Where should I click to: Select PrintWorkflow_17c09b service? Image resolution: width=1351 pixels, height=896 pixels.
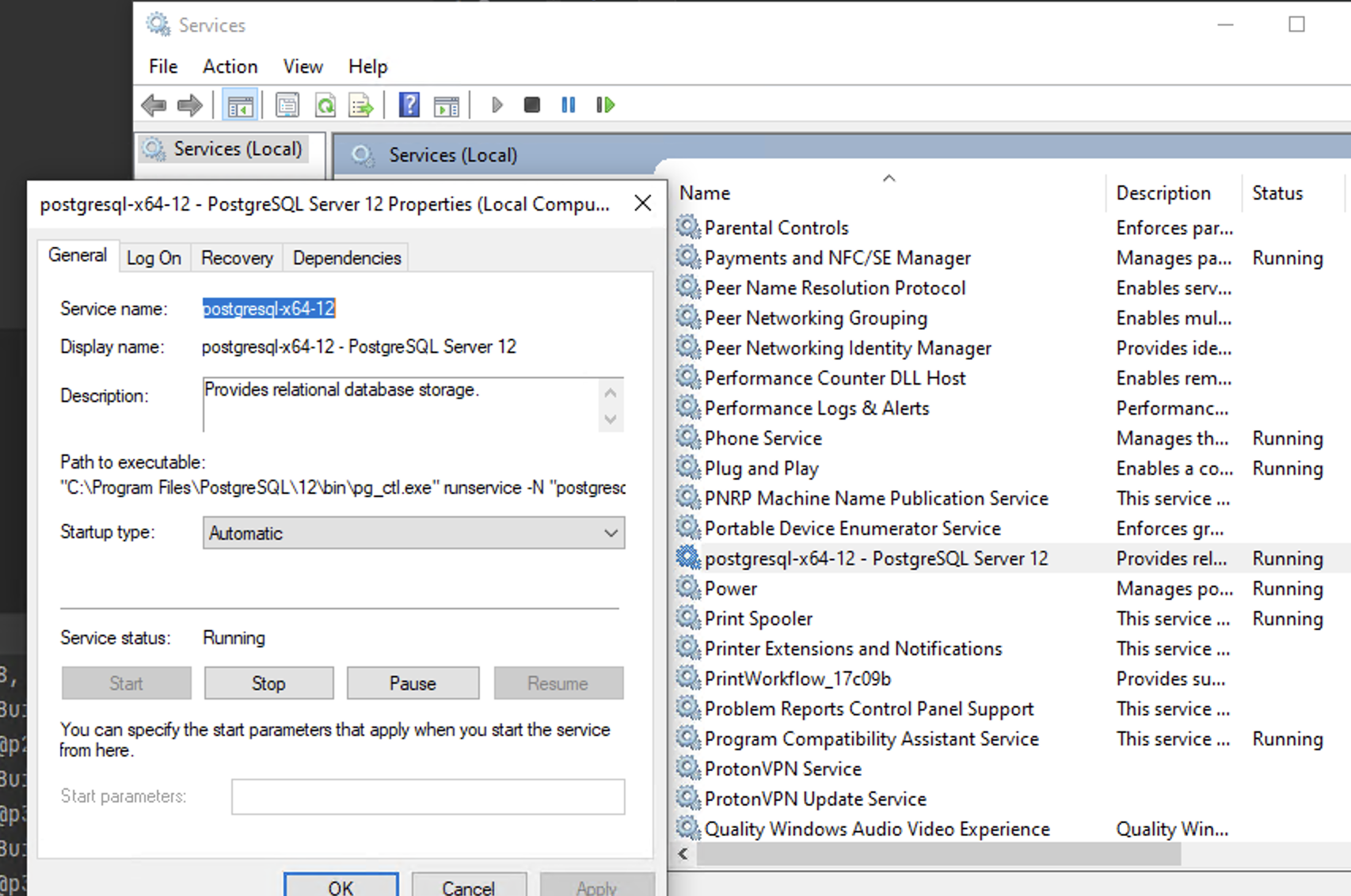point(797,679)
